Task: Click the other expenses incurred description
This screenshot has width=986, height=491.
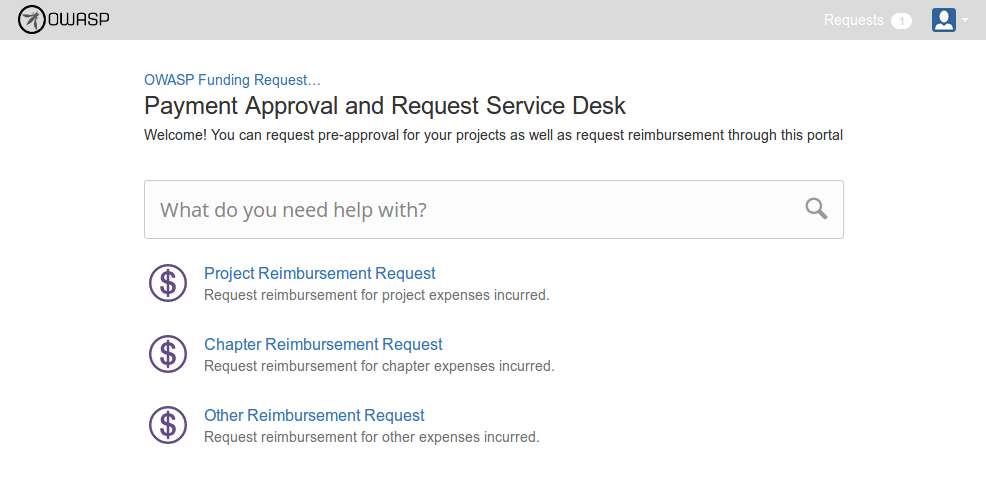Action: click(x=371, y=438)
